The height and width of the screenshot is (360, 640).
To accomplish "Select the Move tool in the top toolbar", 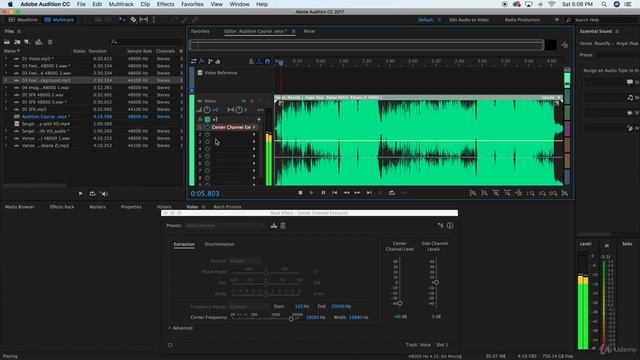I will (x=122, y=20).
